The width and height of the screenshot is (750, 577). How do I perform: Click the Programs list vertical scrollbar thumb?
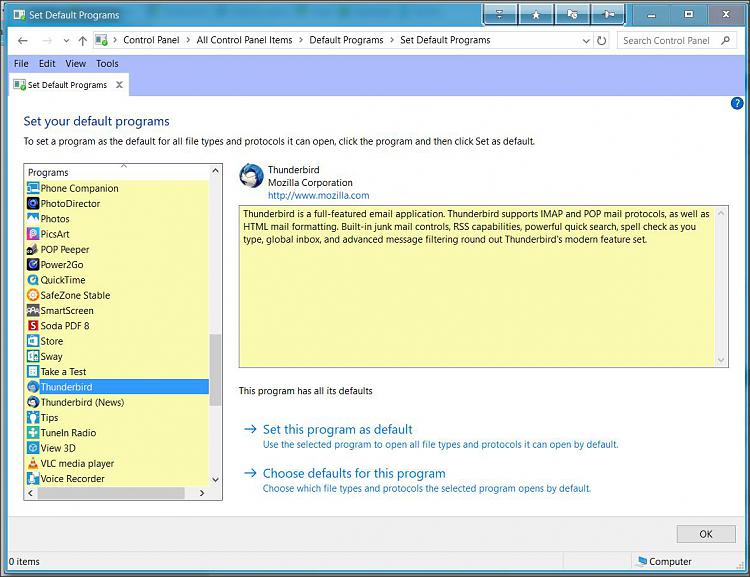point(215,370)
